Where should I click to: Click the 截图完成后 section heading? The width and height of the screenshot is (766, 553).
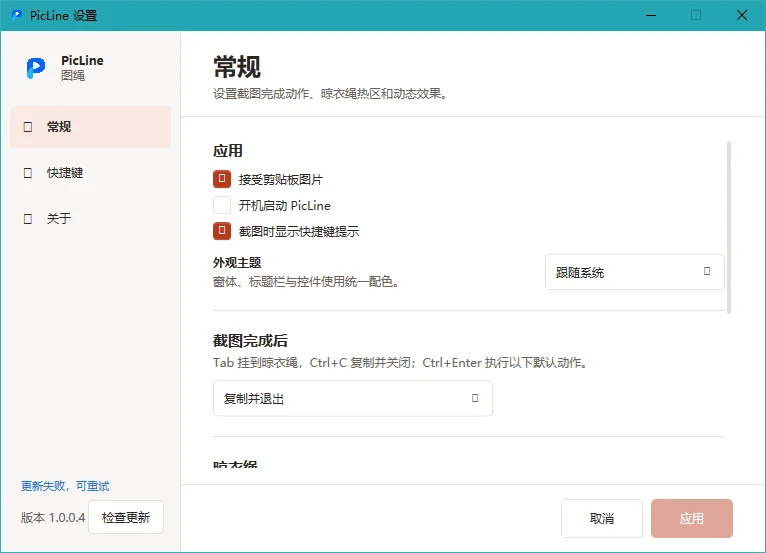[250, 340]
